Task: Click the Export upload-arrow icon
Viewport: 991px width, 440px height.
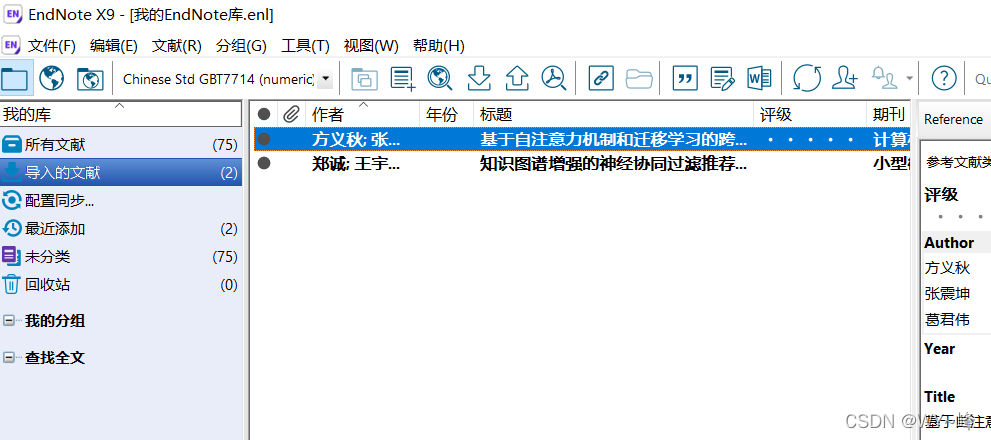Action: [517, 78]
